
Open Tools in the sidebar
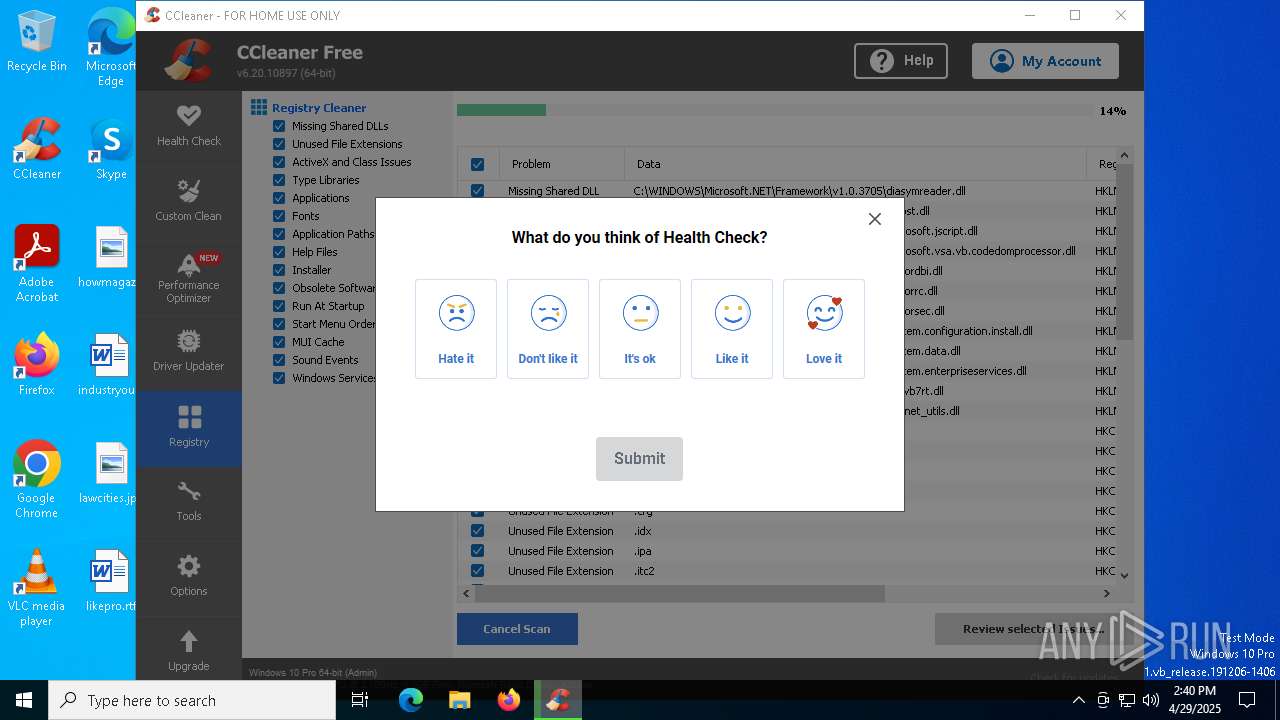pyautogui.click(x=189, y=502)
